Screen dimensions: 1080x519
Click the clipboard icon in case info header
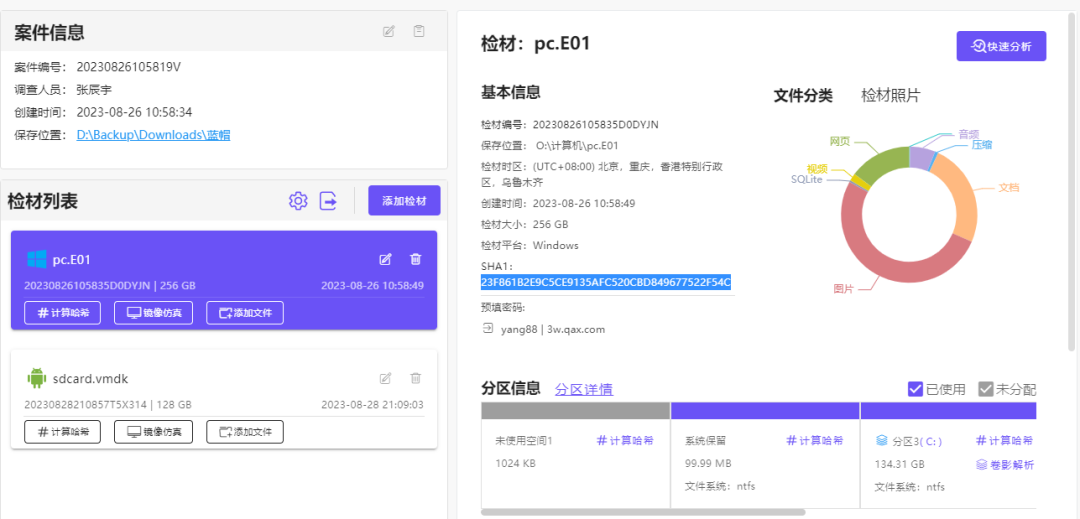(419, 31)
